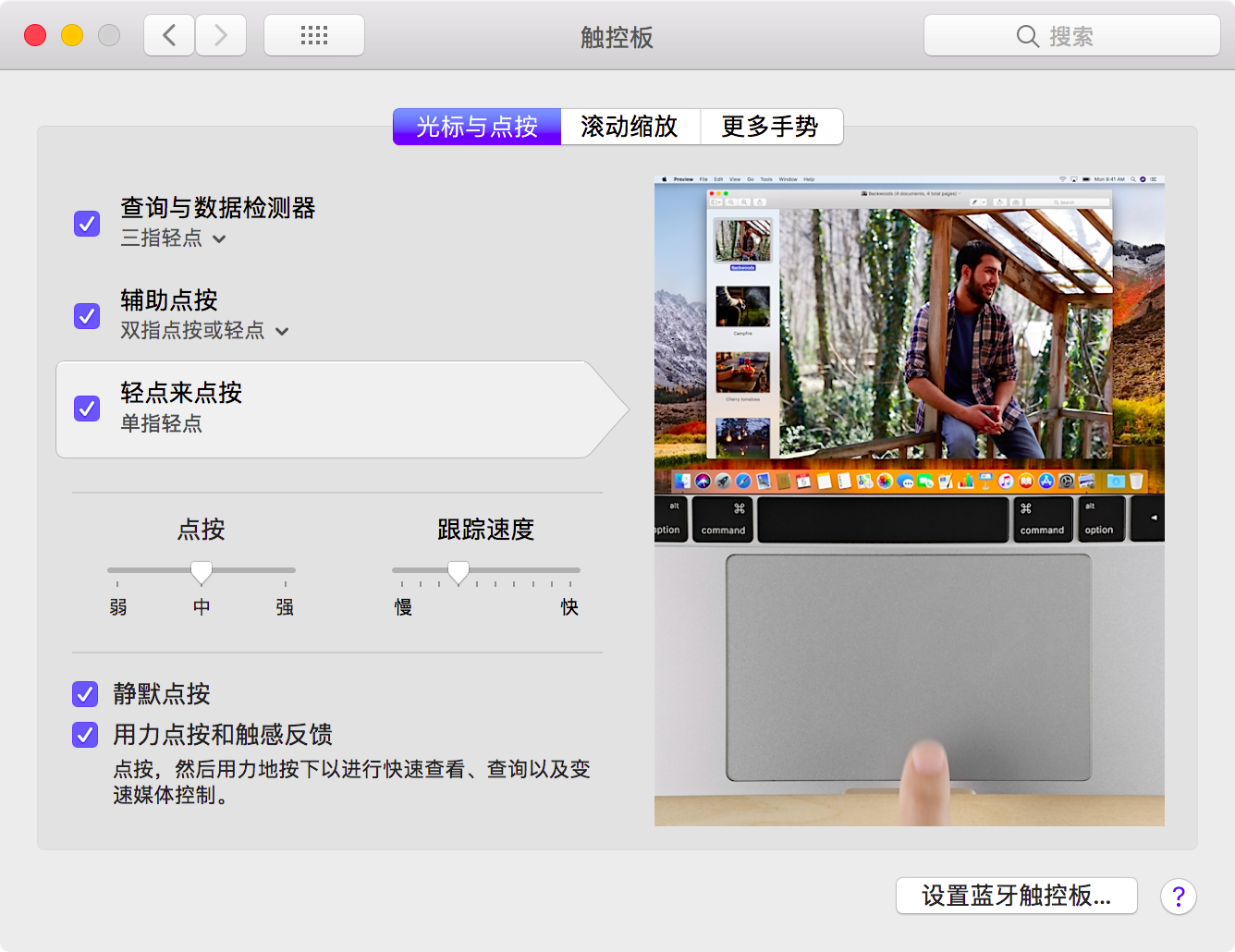Close the 触控板 window with red button
The image size is (1235, 952).
[35, 35]
